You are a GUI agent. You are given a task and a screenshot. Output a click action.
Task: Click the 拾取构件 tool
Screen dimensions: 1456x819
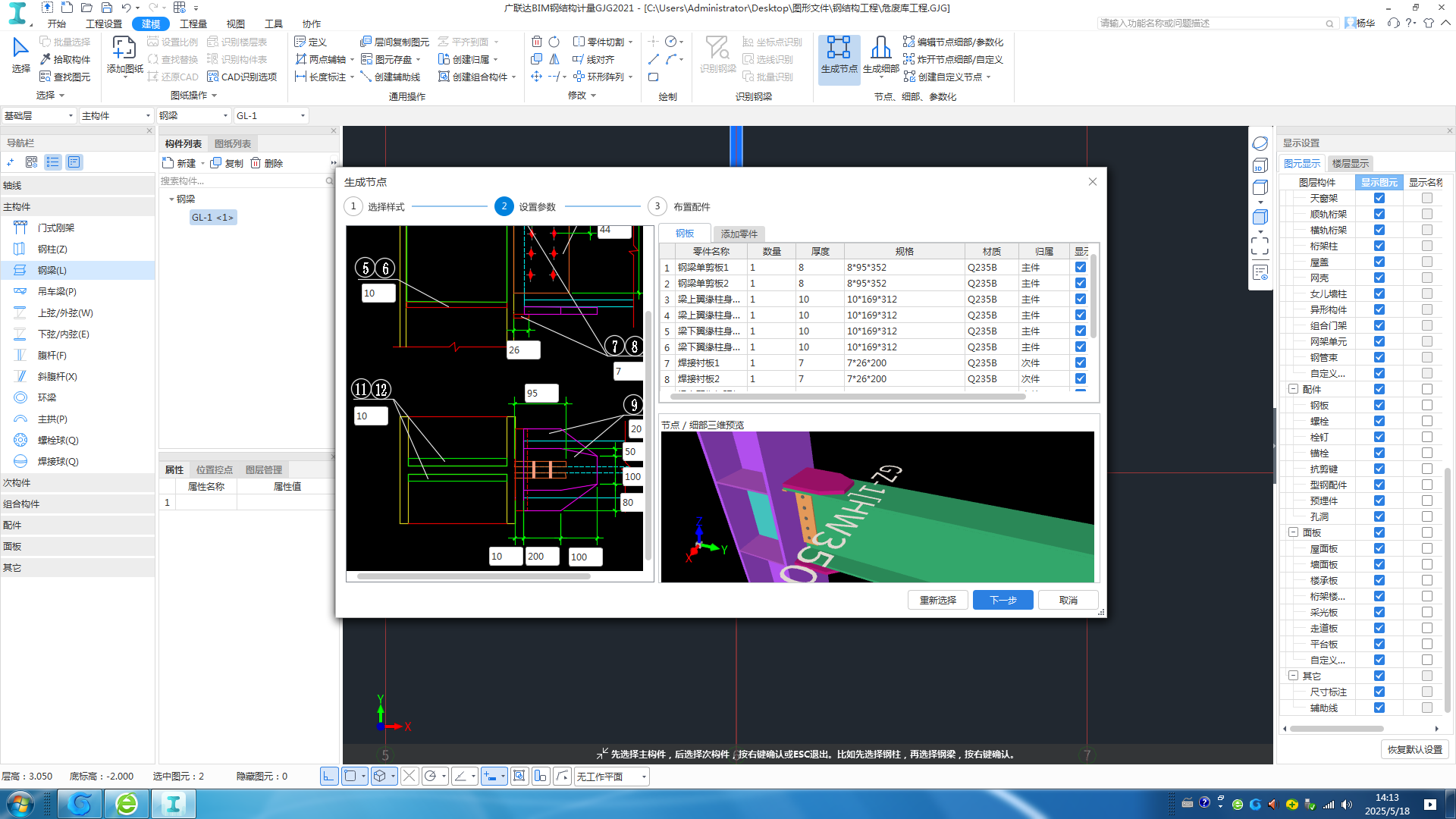click(x=65, y=59)
